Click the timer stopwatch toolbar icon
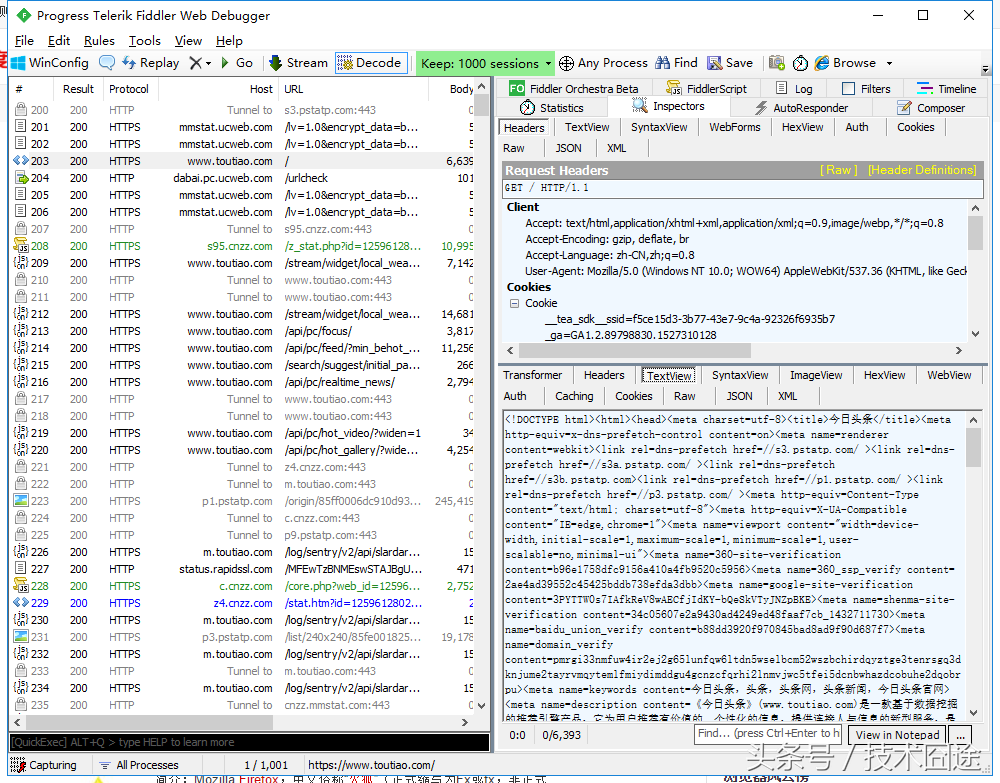Screen dimensions: 1000x783 800,63
